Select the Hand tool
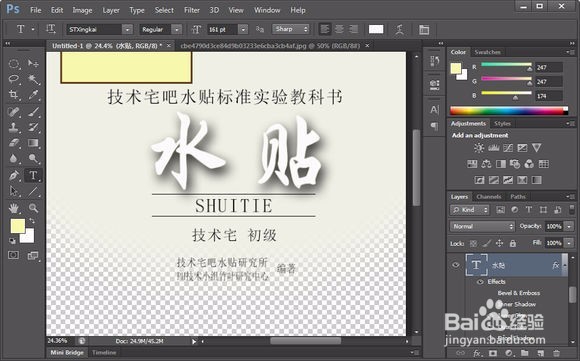This screenshot has width=580, height=361. pos(14,208)
